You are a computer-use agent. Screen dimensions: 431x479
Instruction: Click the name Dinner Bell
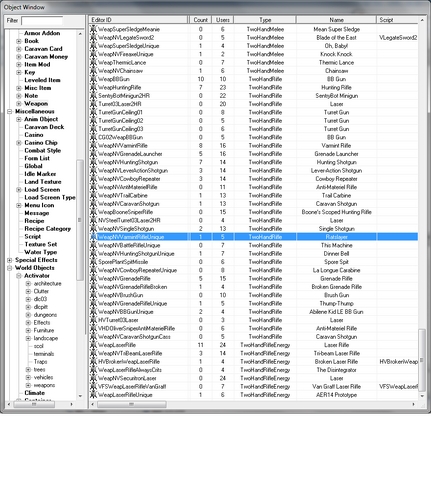pyautogui.click(x=336, y=254)
